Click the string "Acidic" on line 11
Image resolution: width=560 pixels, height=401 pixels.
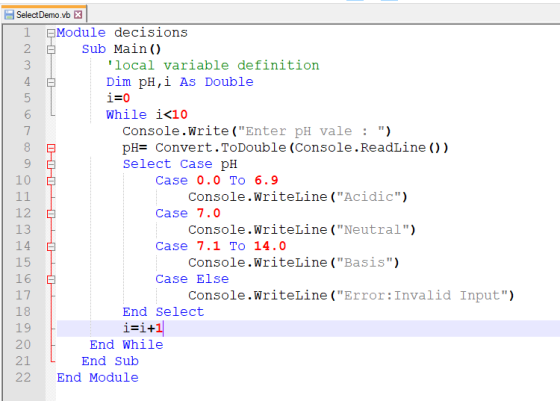point(368,197)
